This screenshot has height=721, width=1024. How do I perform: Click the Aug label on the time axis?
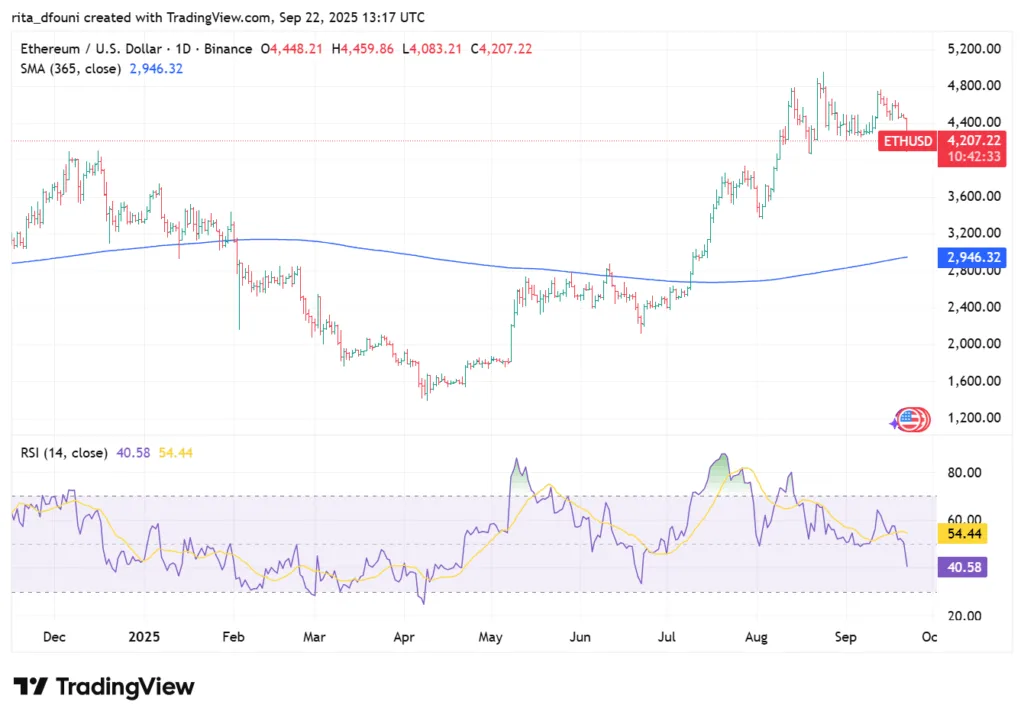[x=756, y=635]
